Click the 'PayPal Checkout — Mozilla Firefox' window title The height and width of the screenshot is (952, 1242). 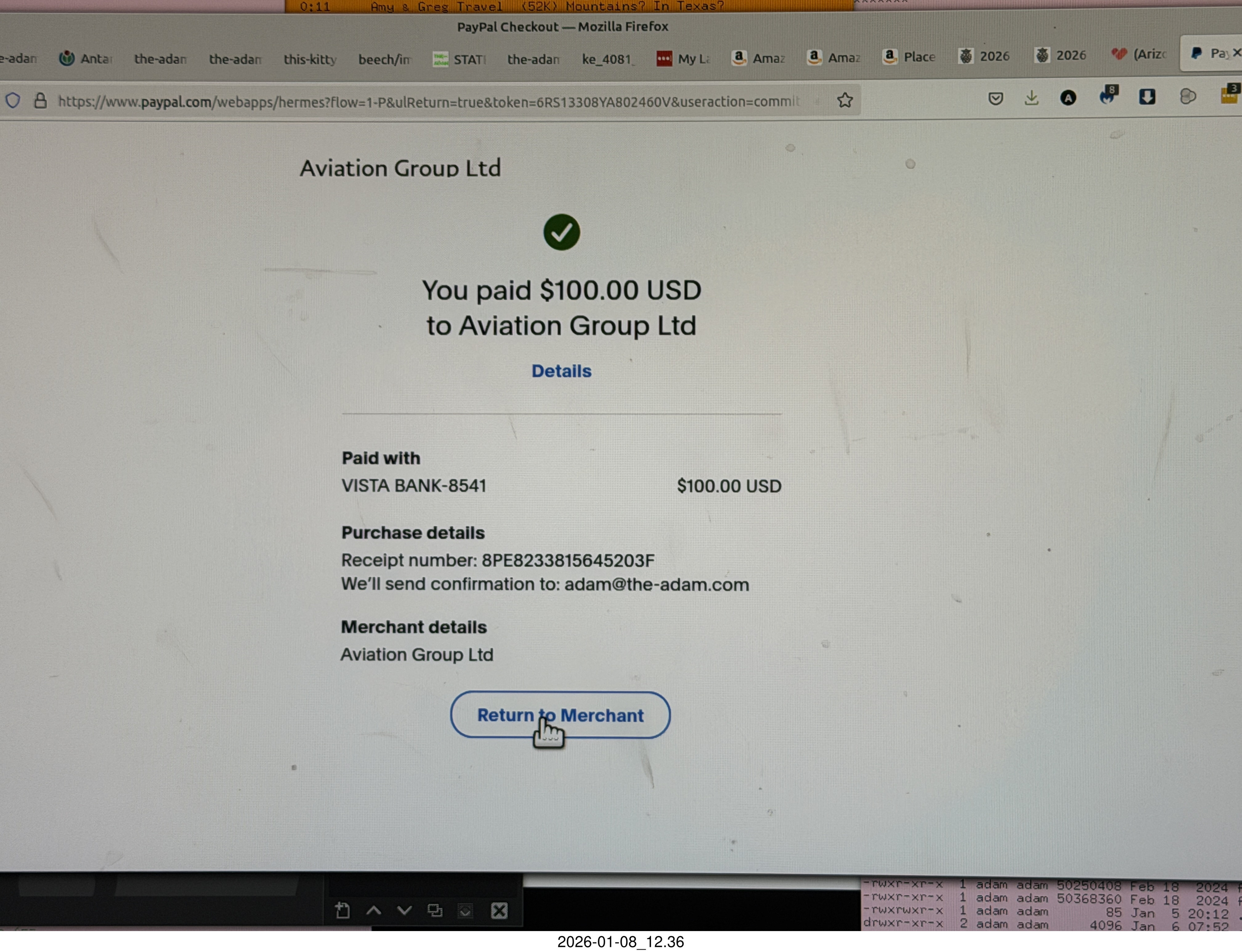(x=562, y=27)
